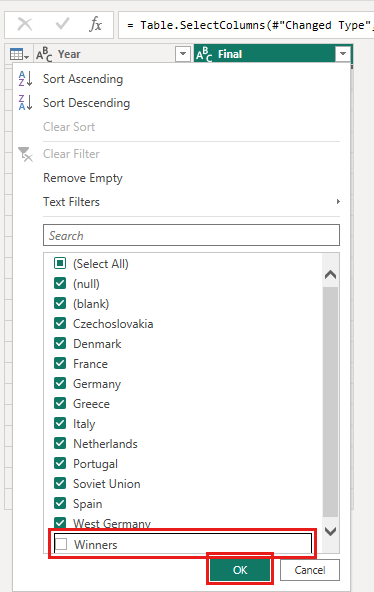Open the table menu icon beside Year

pyautogui.click(x=19, y=54)
